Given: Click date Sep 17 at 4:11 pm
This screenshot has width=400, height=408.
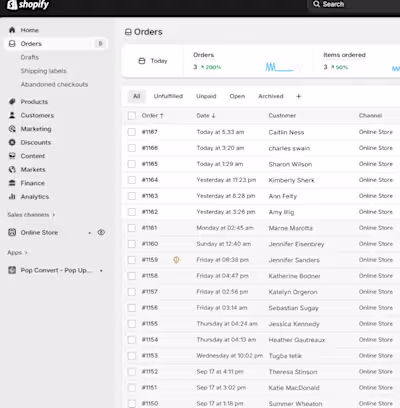Looking at the screenshot, I should [x=220, y=372].
